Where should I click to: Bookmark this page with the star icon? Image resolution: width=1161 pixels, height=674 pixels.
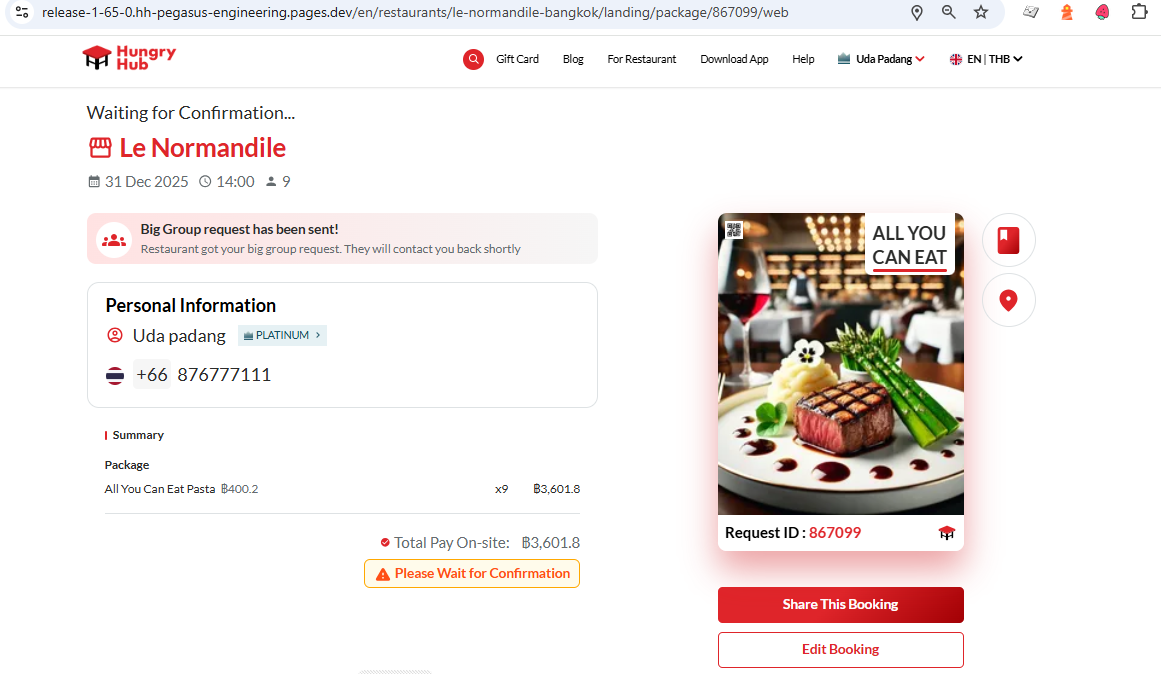click(x=981, y=12)
